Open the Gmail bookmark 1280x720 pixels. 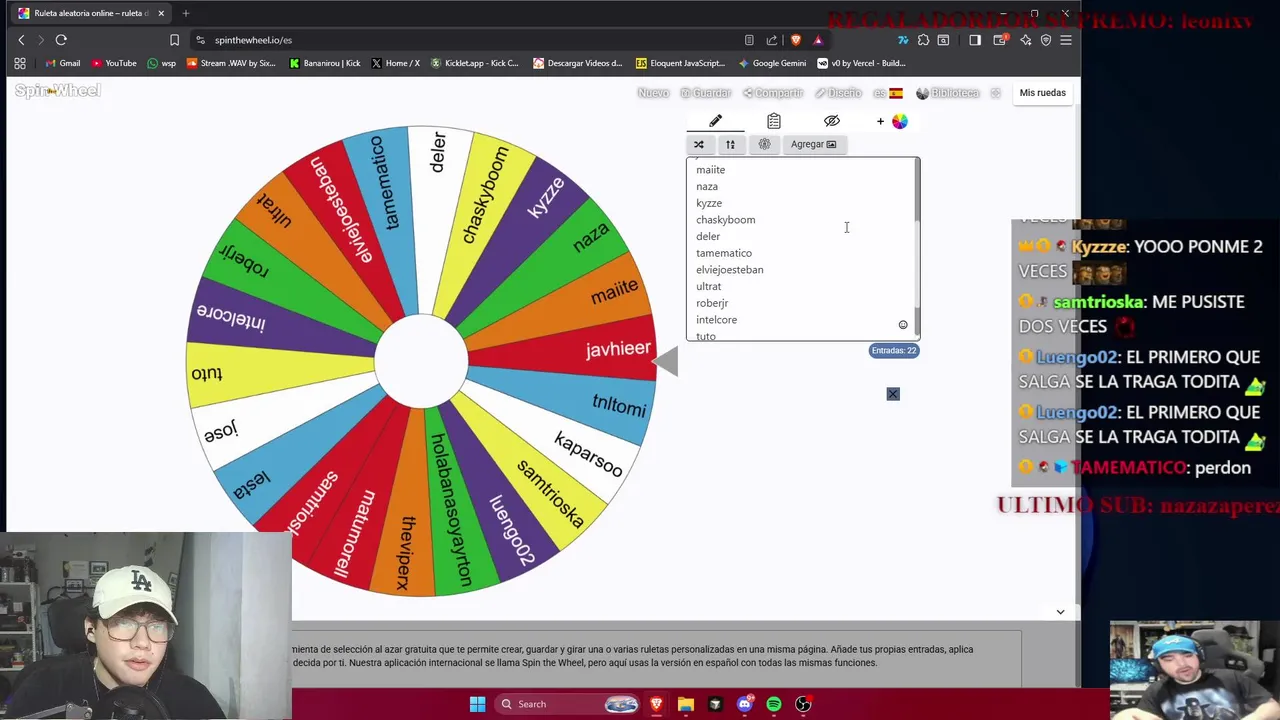point(62,63)
